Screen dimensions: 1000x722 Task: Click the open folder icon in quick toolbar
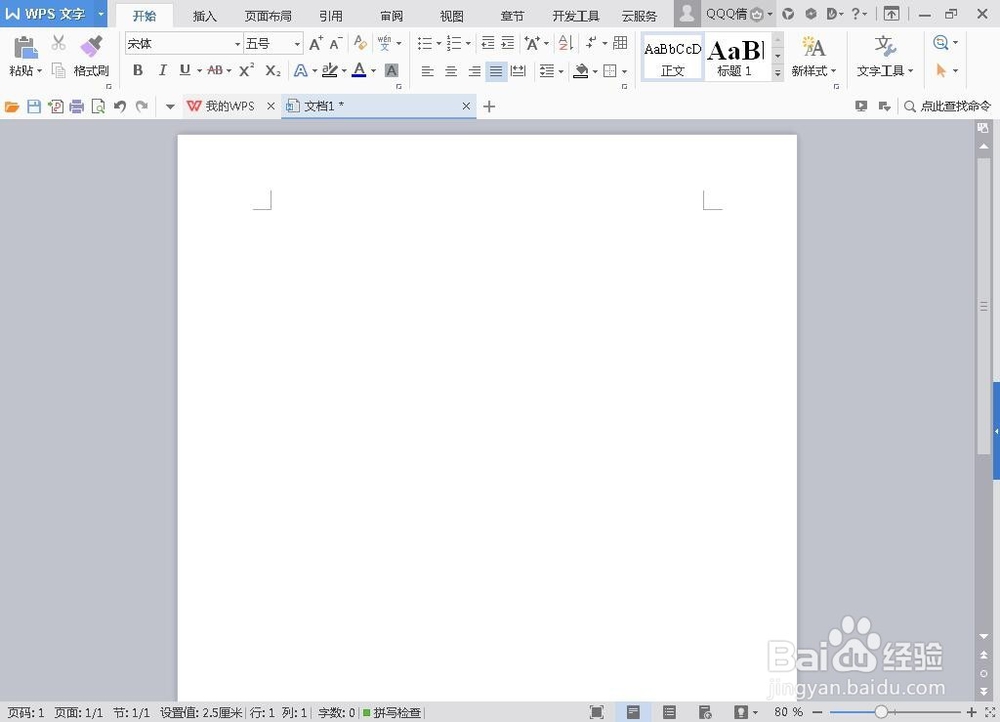12,107
